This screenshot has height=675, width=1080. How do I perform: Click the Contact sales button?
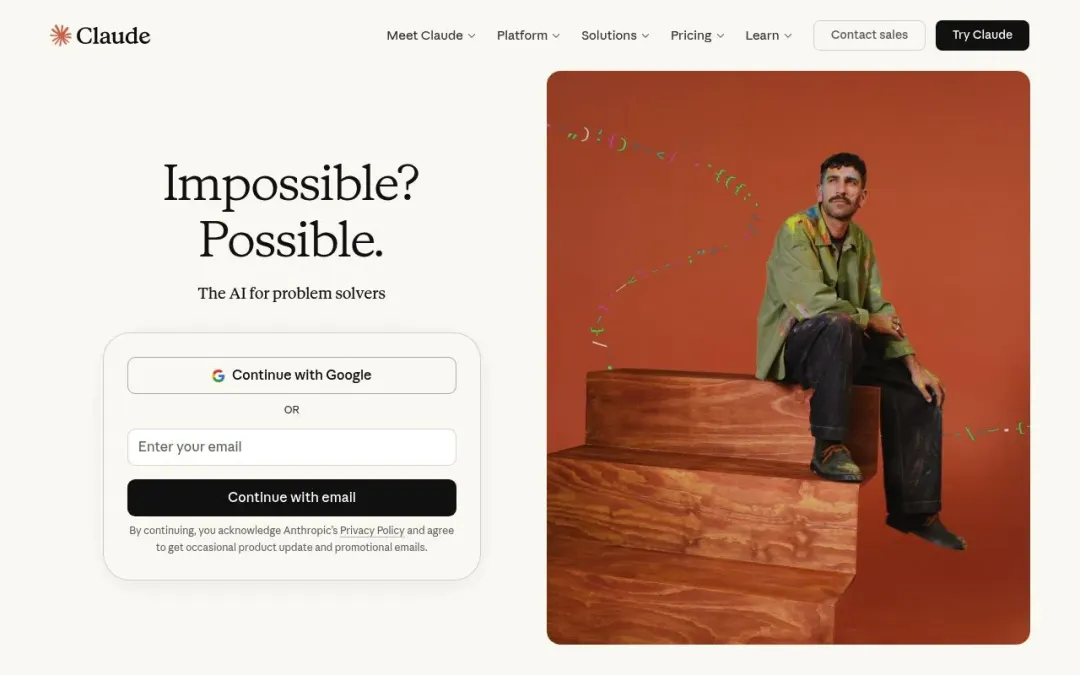pyautogui.click(x=869, y=35)
